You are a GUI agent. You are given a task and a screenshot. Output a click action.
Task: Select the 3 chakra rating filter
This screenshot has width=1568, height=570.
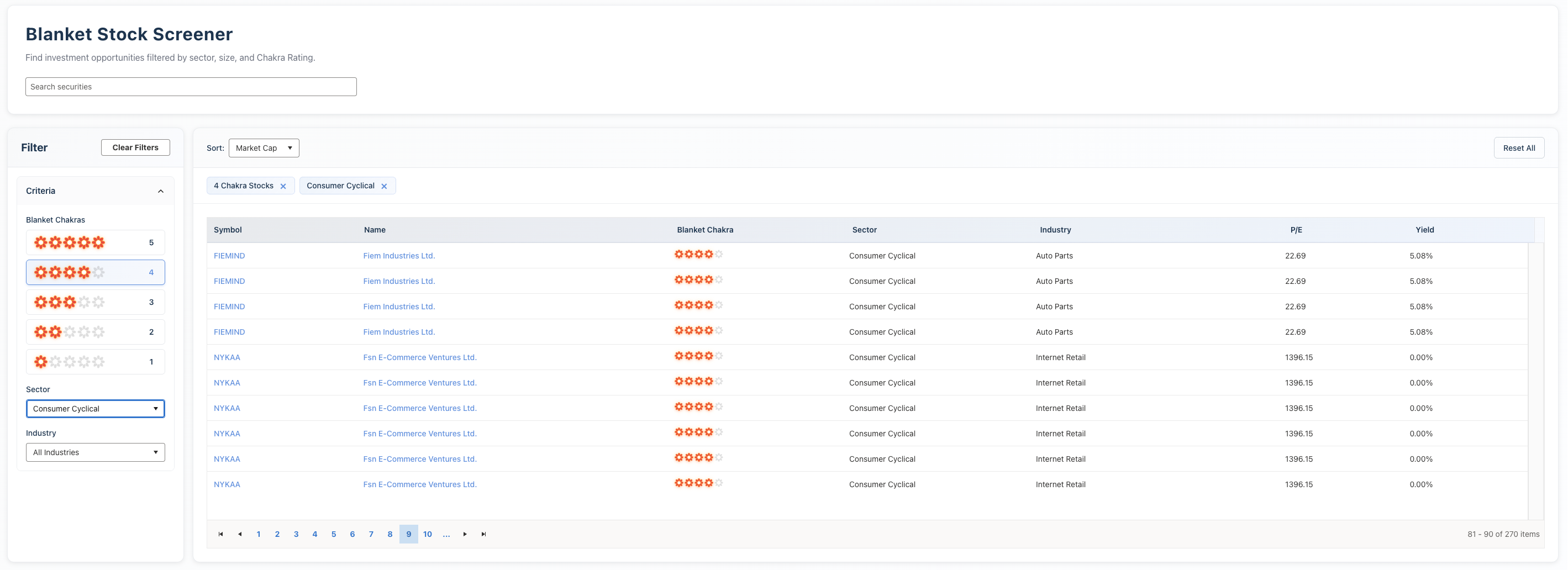point(96,302)
